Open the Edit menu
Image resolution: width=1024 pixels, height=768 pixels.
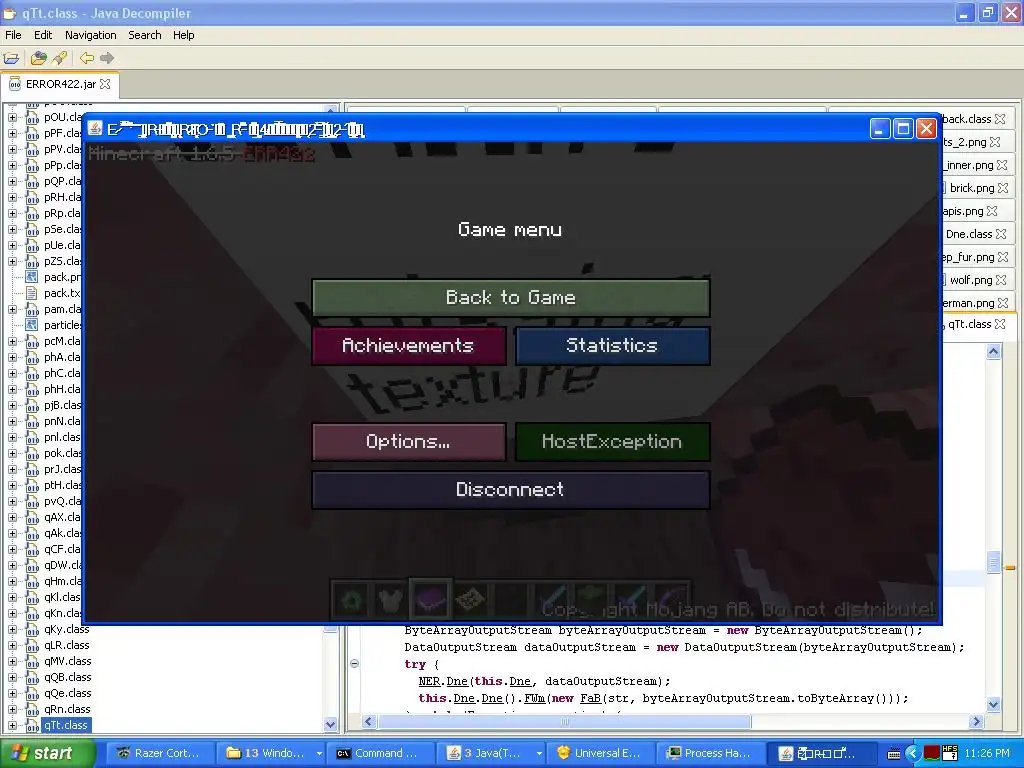point(43,35)
